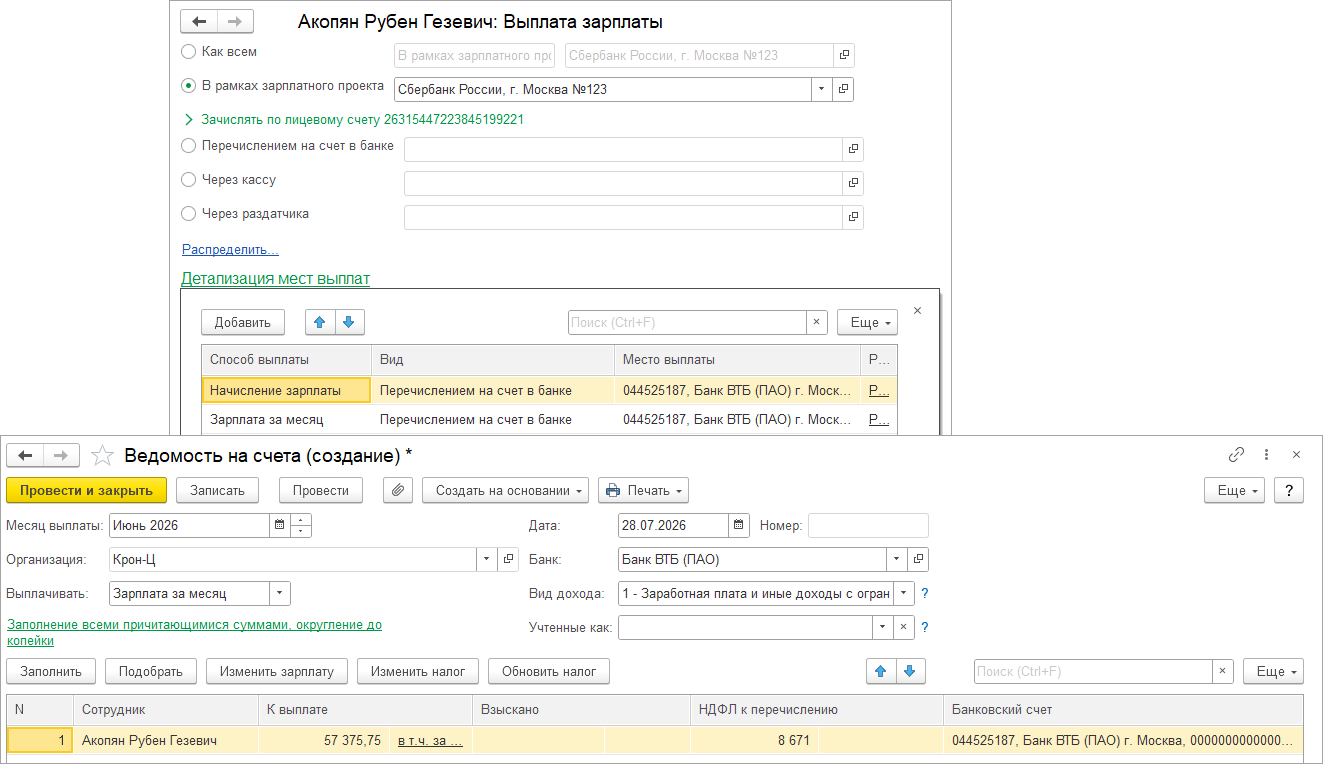Screen dimensions: 1323x764
Task: Open Еще menu in Детализация panel
Action: point(867,322)
